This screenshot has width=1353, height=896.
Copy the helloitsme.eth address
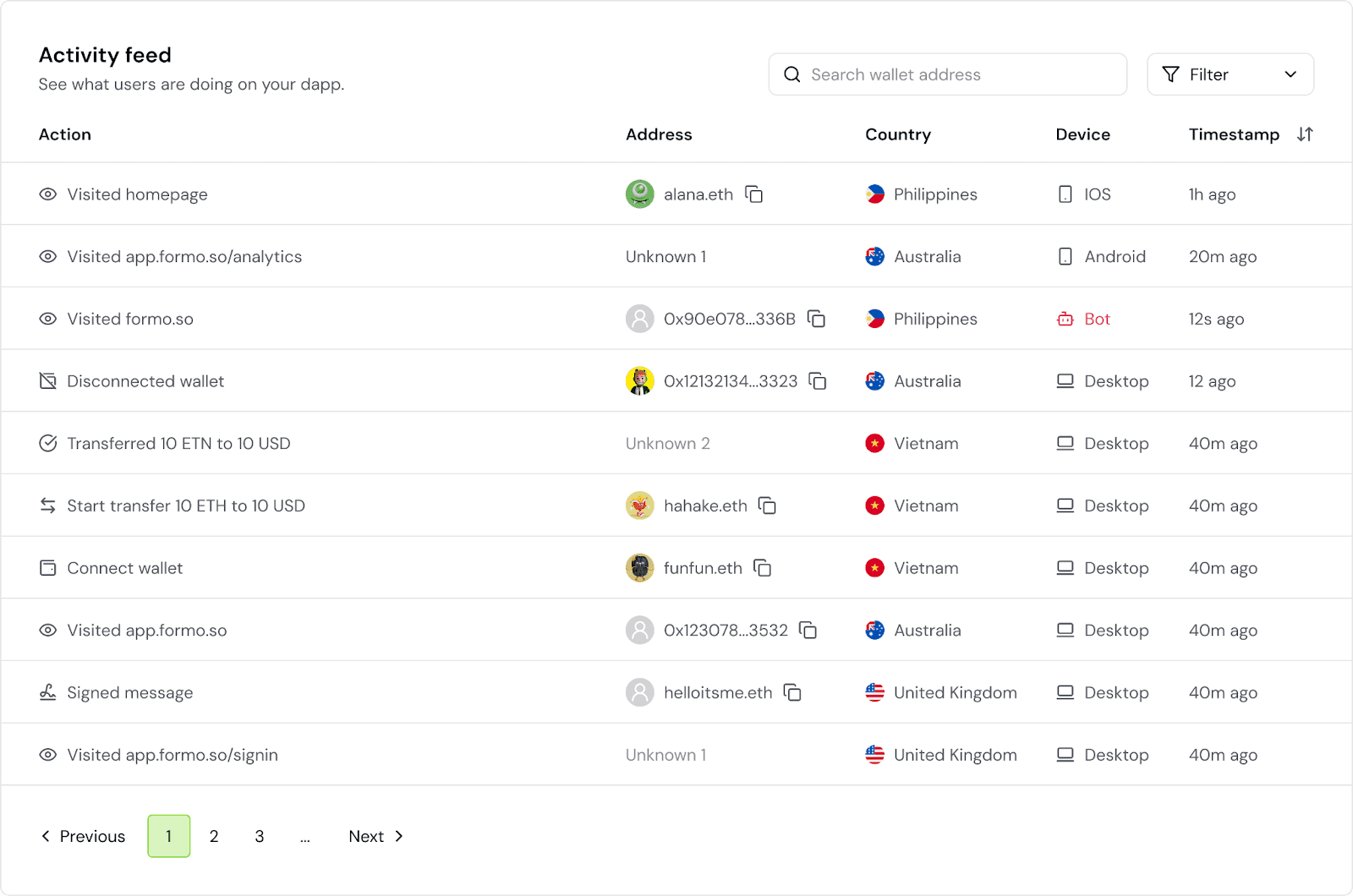coord(792,693)
